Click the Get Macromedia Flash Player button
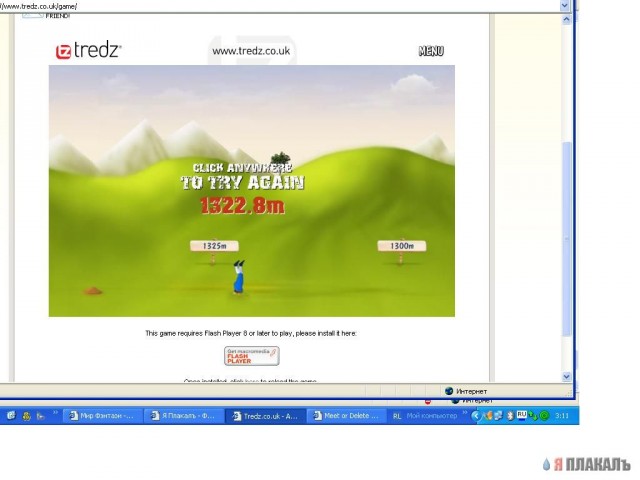 252,356
